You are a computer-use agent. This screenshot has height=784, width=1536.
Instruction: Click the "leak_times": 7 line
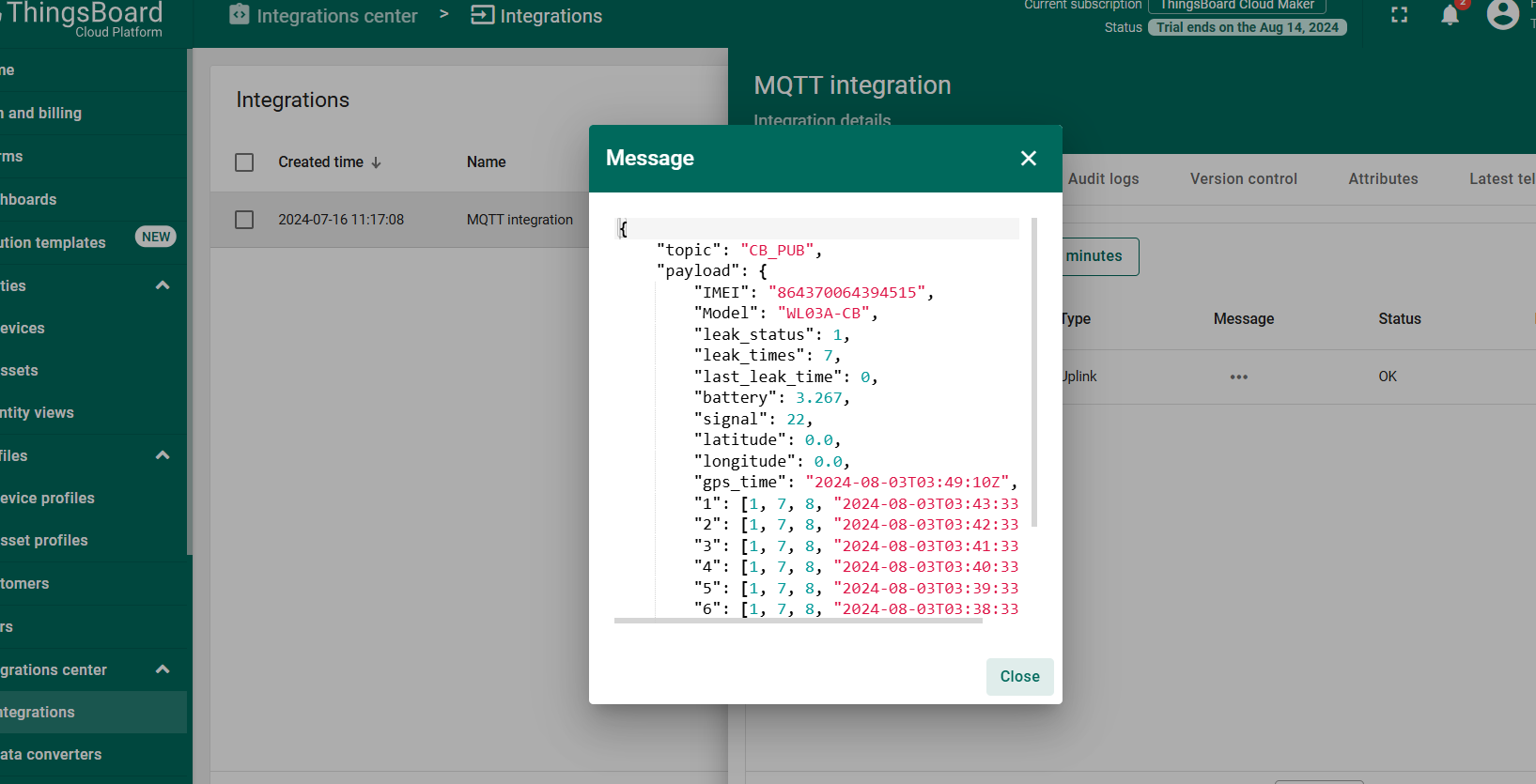tap(767, 356)
